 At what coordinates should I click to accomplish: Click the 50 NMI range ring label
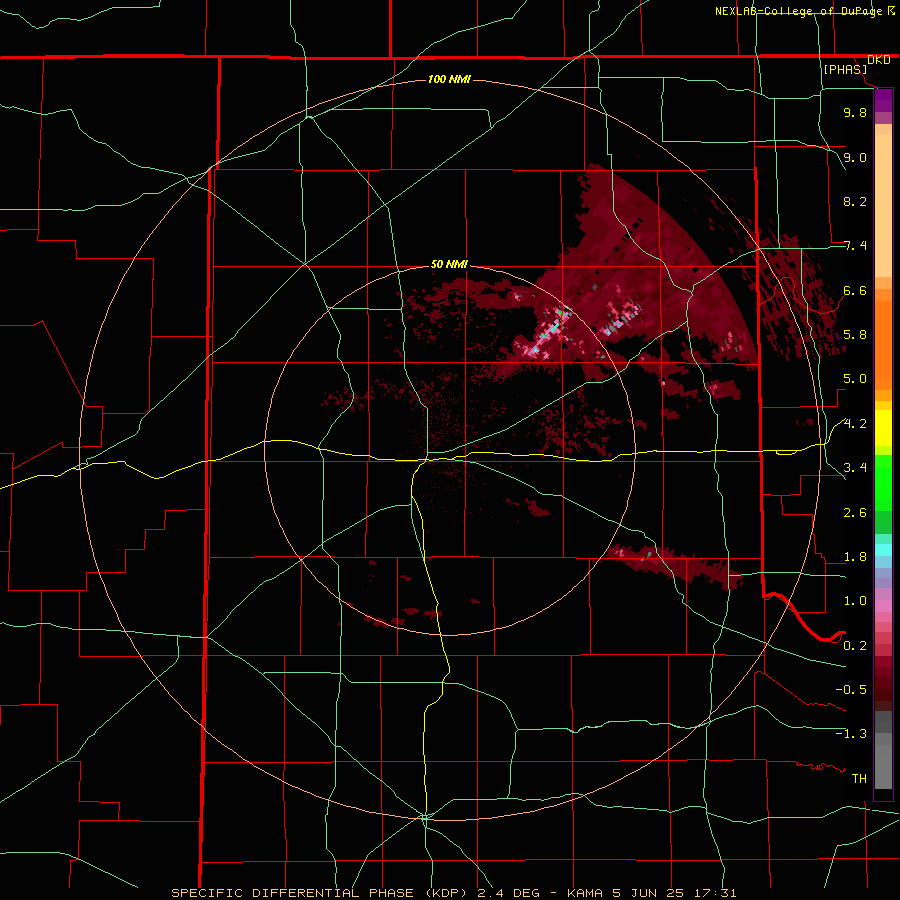[449, 264]
